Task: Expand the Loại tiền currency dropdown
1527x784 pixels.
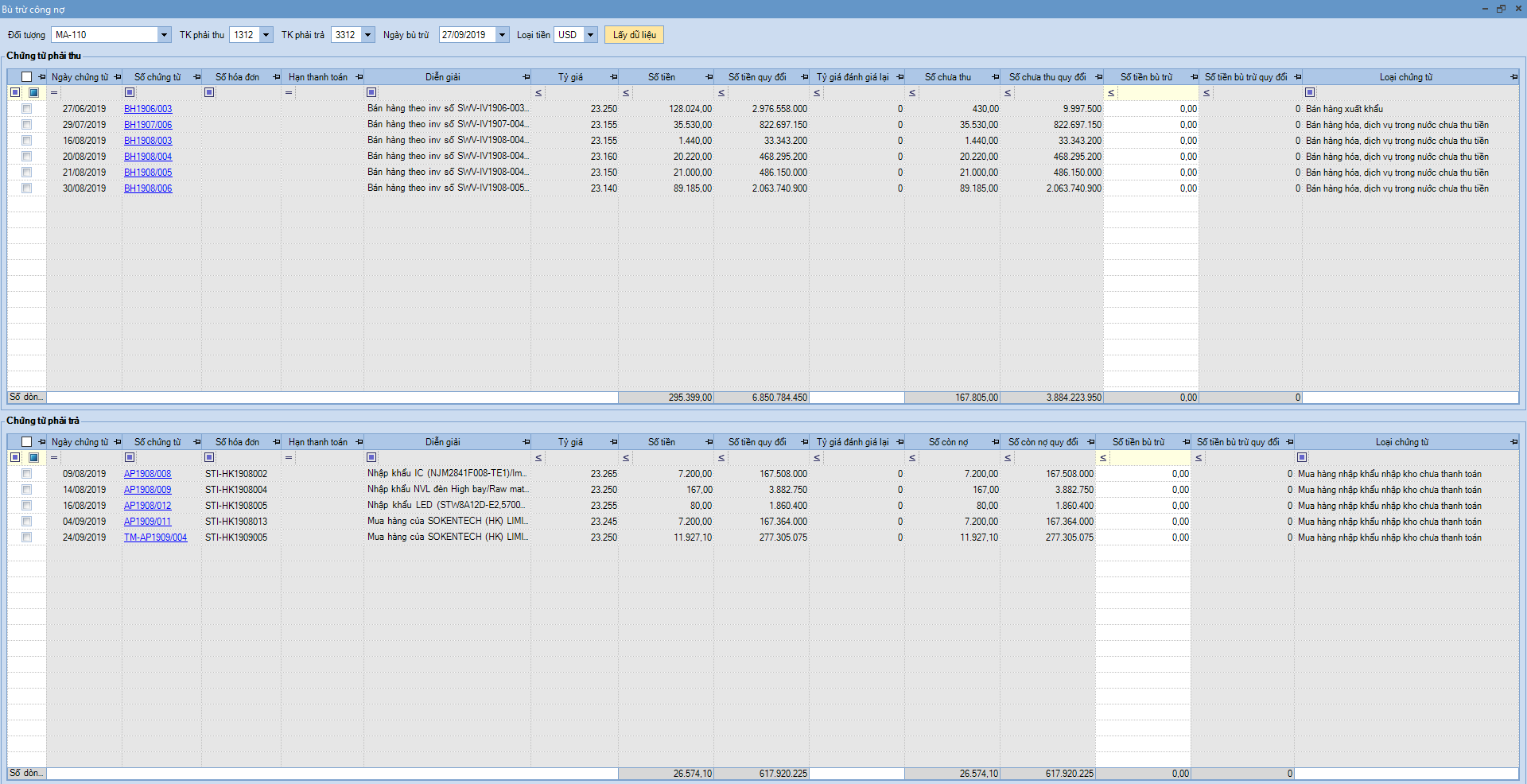Action: click(590, 35)
